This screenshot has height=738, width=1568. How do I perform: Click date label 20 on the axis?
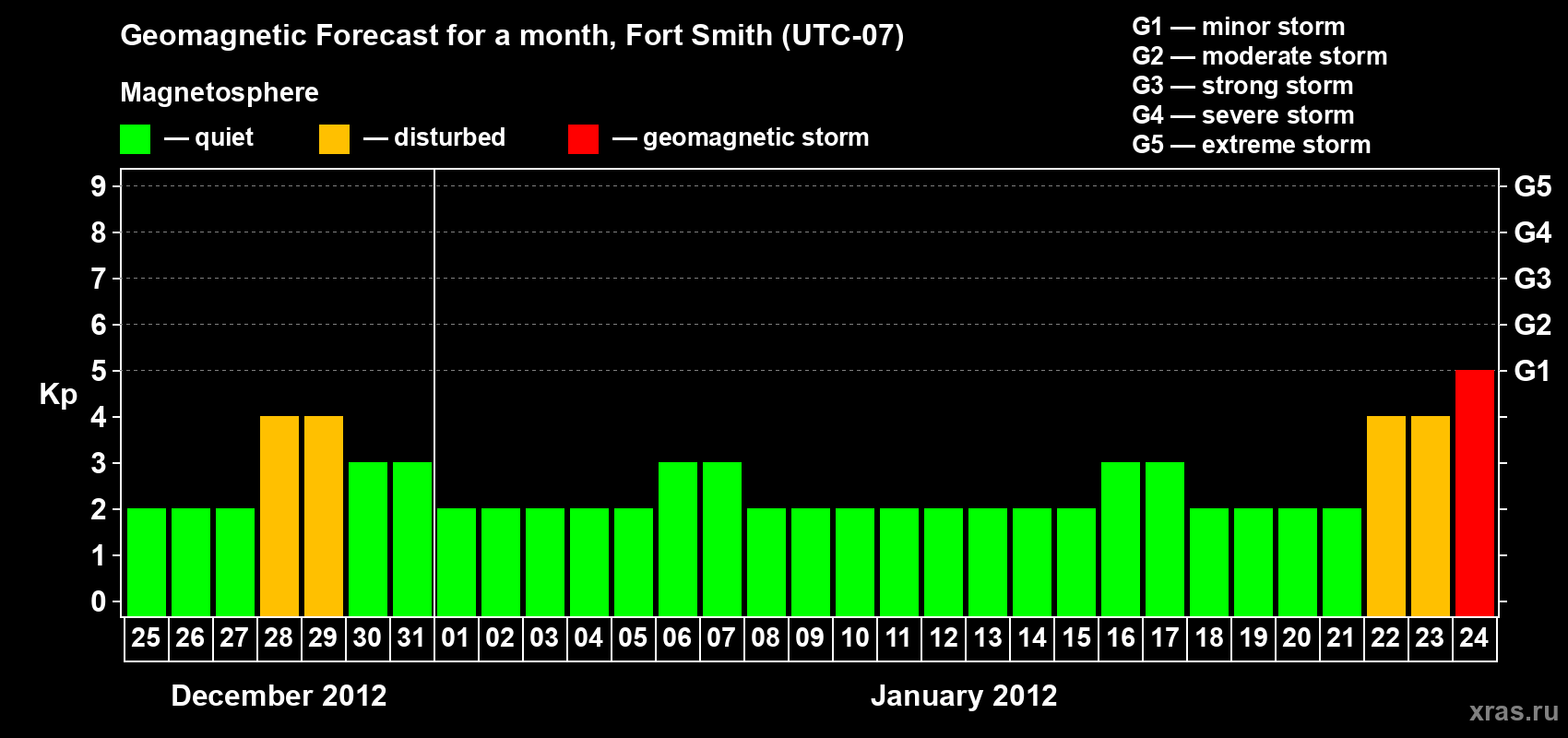1297,637
